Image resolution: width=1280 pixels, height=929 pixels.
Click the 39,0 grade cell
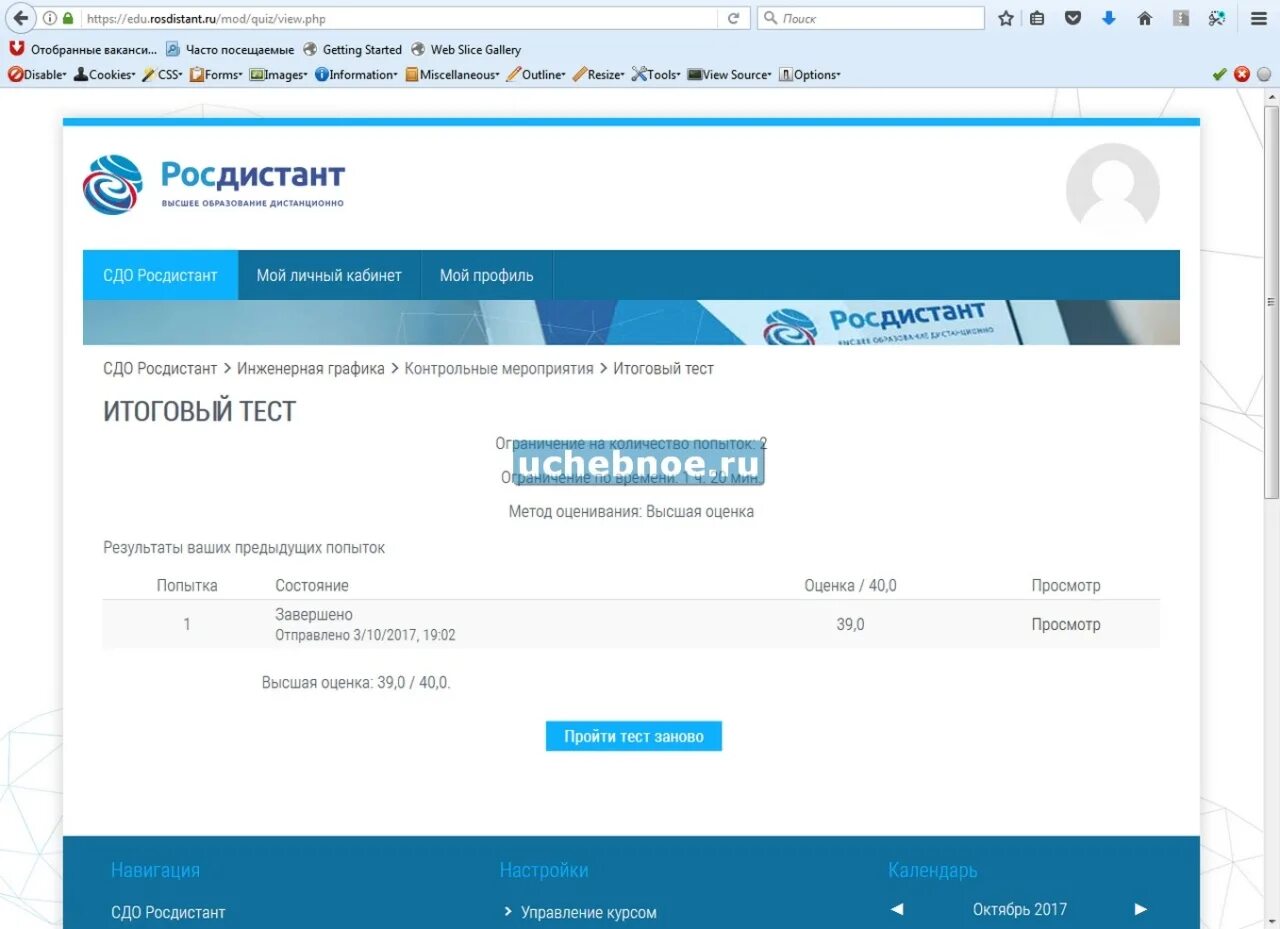click(x=850, y=624)
